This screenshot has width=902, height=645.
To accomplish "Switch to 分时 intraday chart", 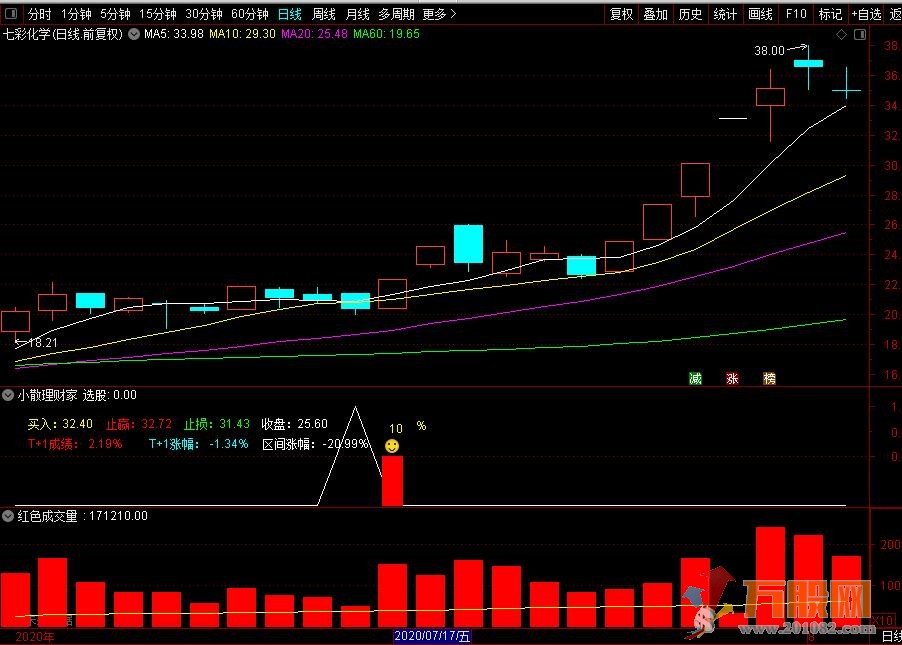I will [39, 14].
